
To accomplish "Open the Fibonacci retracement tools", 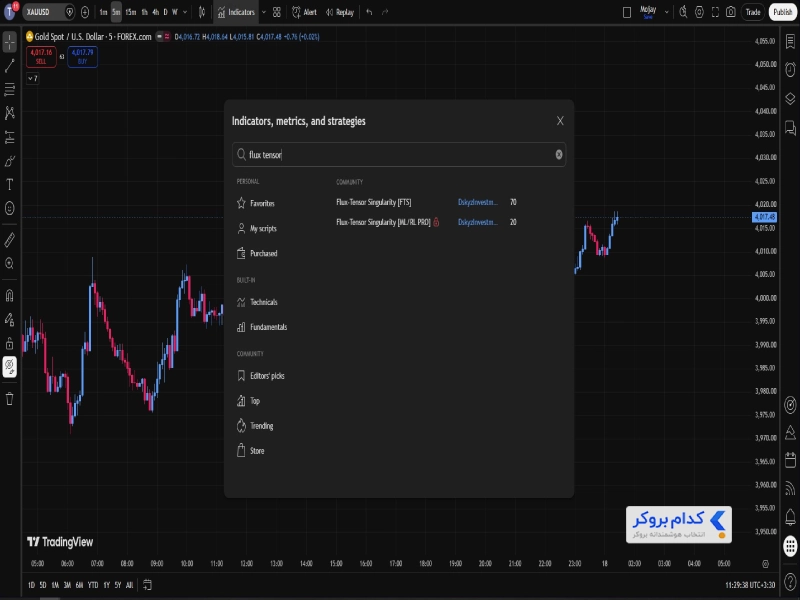I will coord(10,89).
